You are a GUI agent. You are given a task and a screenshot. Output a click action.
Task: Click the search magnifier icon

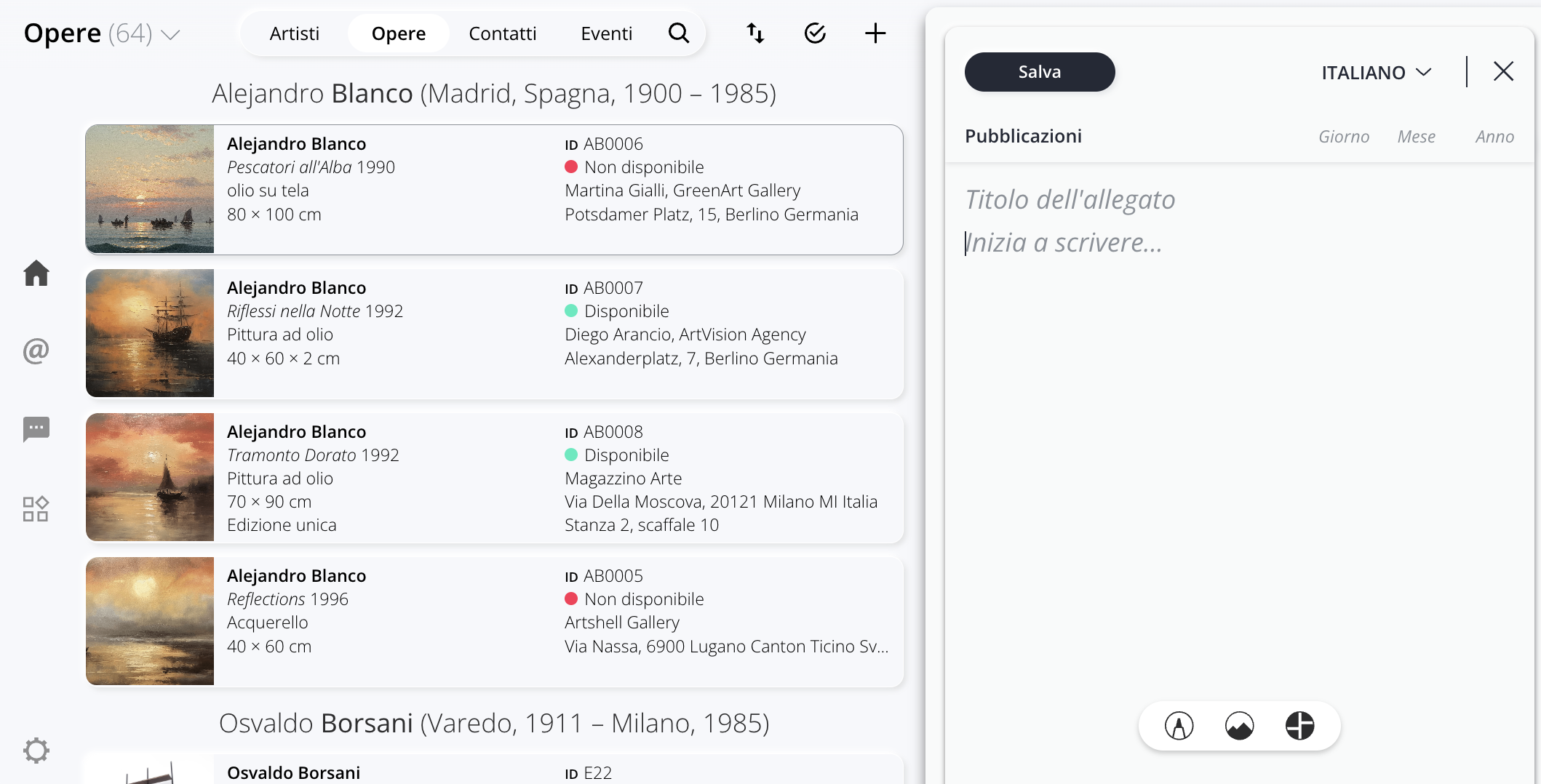point(678,33)
